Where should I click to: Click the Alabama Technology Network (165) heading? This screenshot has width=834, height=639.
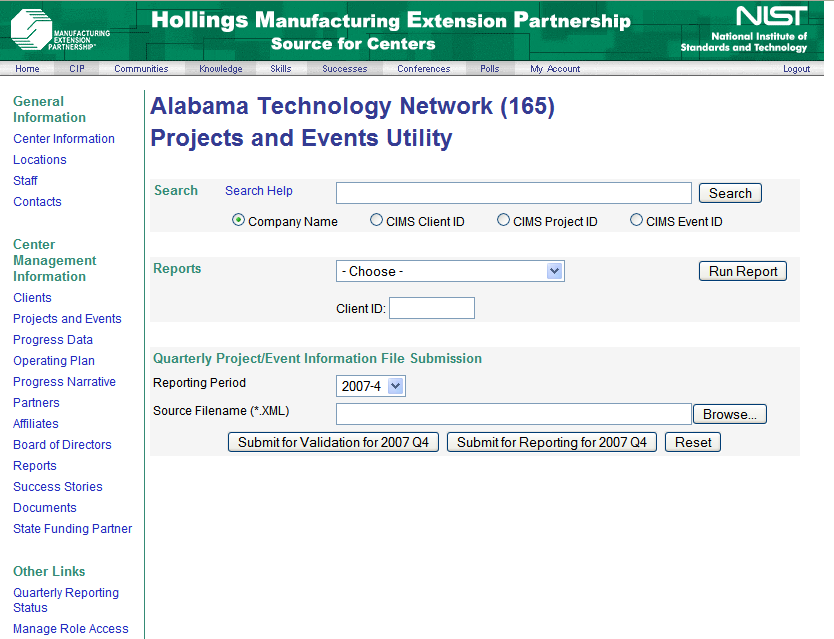(353, 106)
